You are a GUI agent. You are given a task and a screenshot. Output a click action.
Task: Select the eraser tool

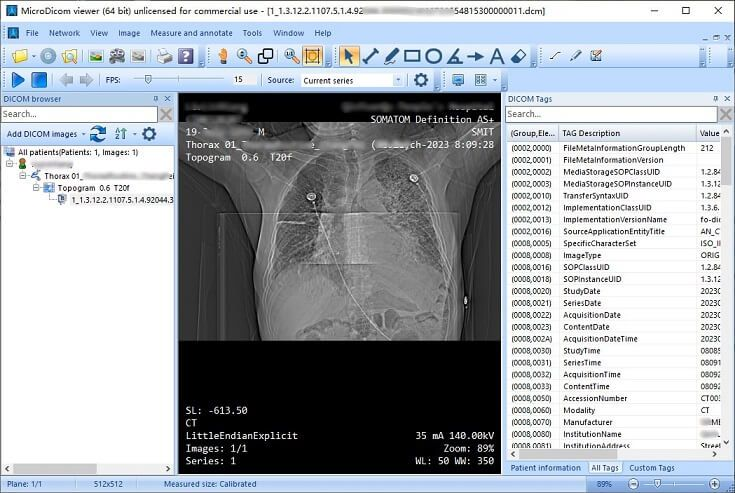point(518,56)
